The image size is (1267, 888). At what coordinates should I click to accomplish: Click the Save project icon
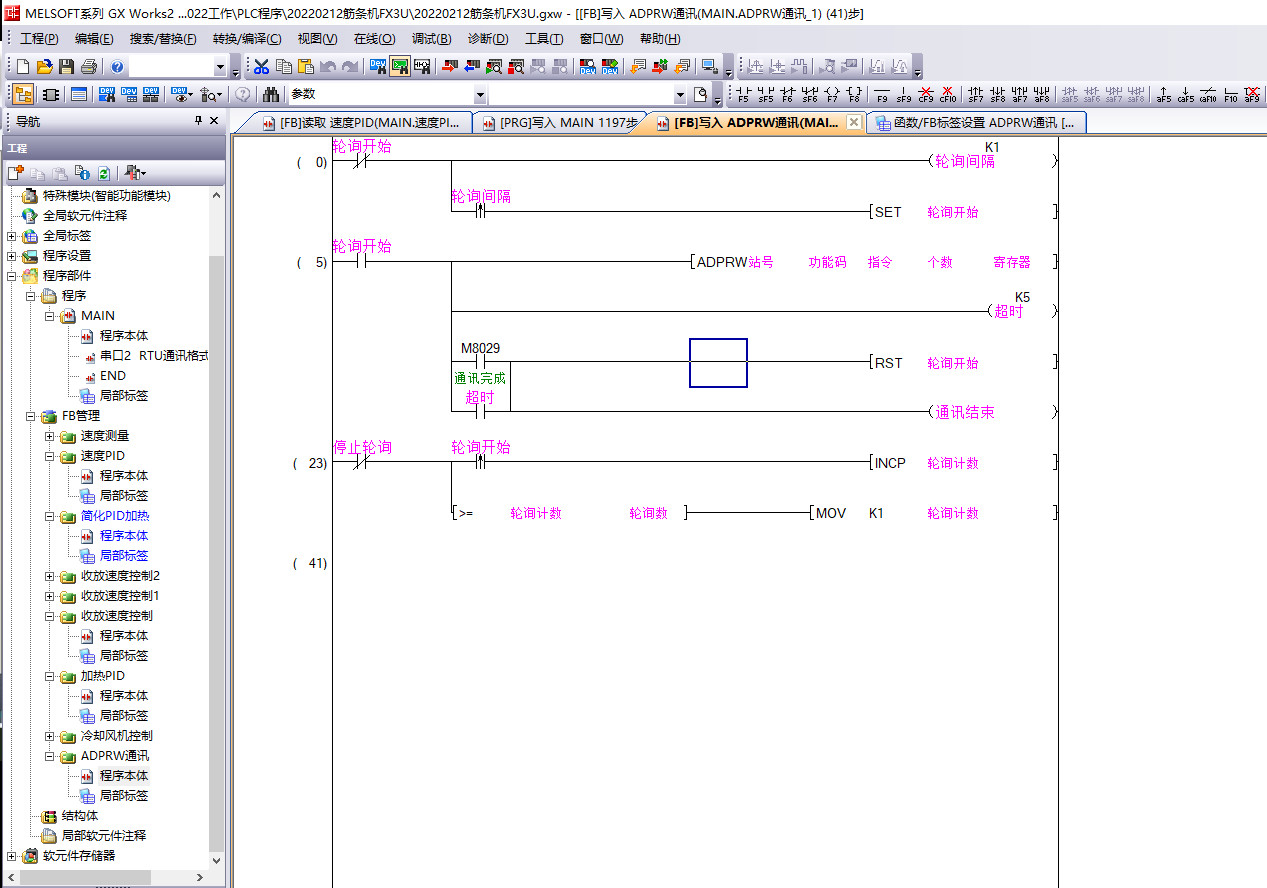click(x=66, y=67)
